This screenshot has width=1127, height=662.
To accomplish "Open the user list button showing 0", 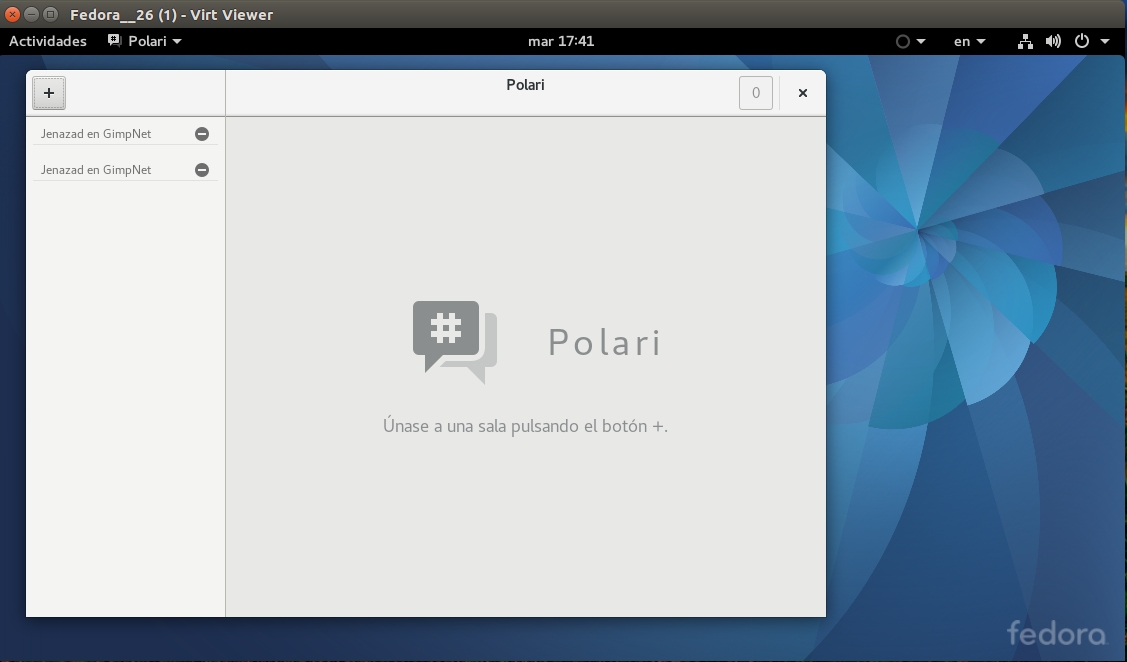I will [755, 93].
